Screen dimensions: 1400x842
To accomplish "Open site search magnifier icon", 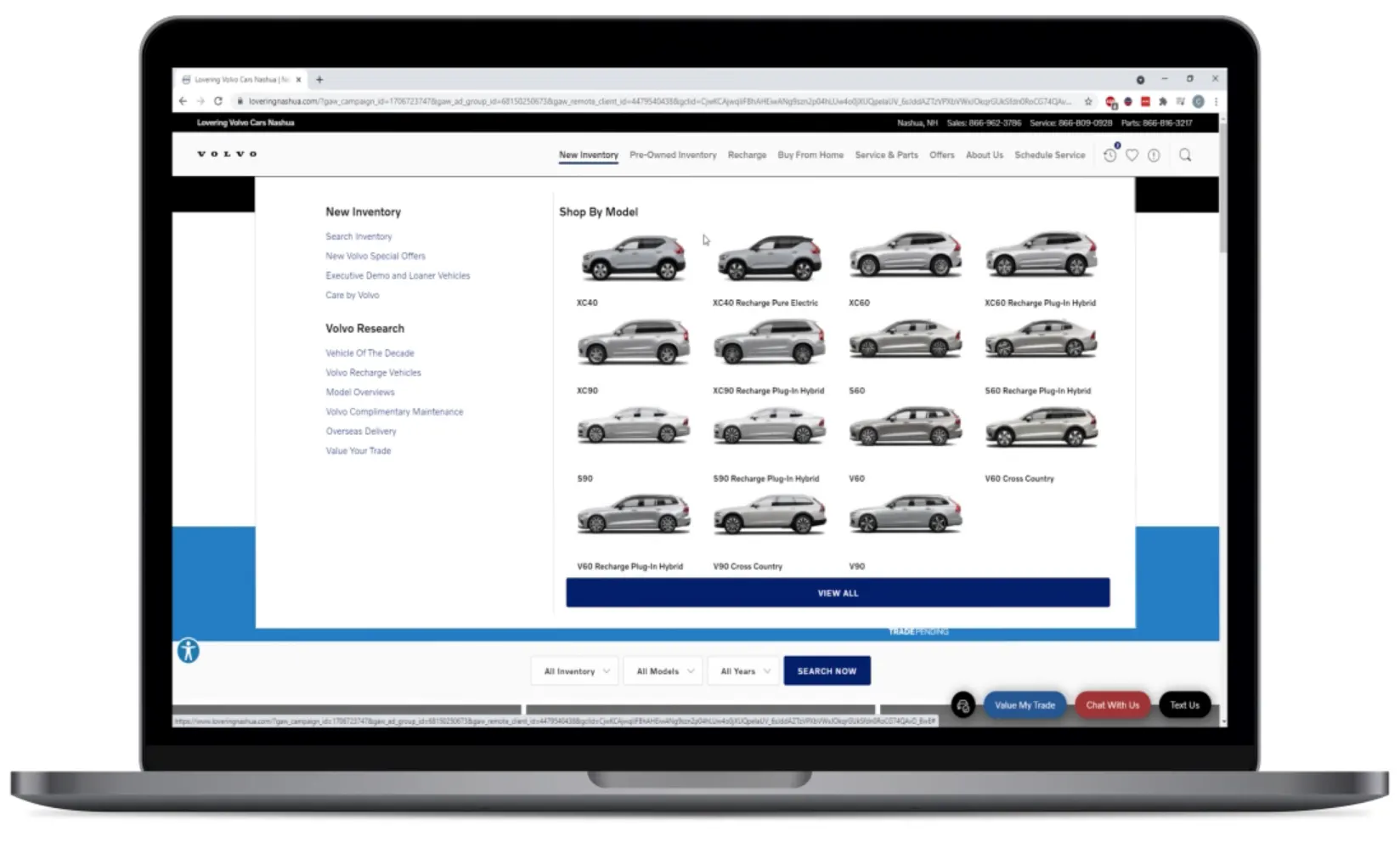I will pyautogui.click(x=1185, y=155).
